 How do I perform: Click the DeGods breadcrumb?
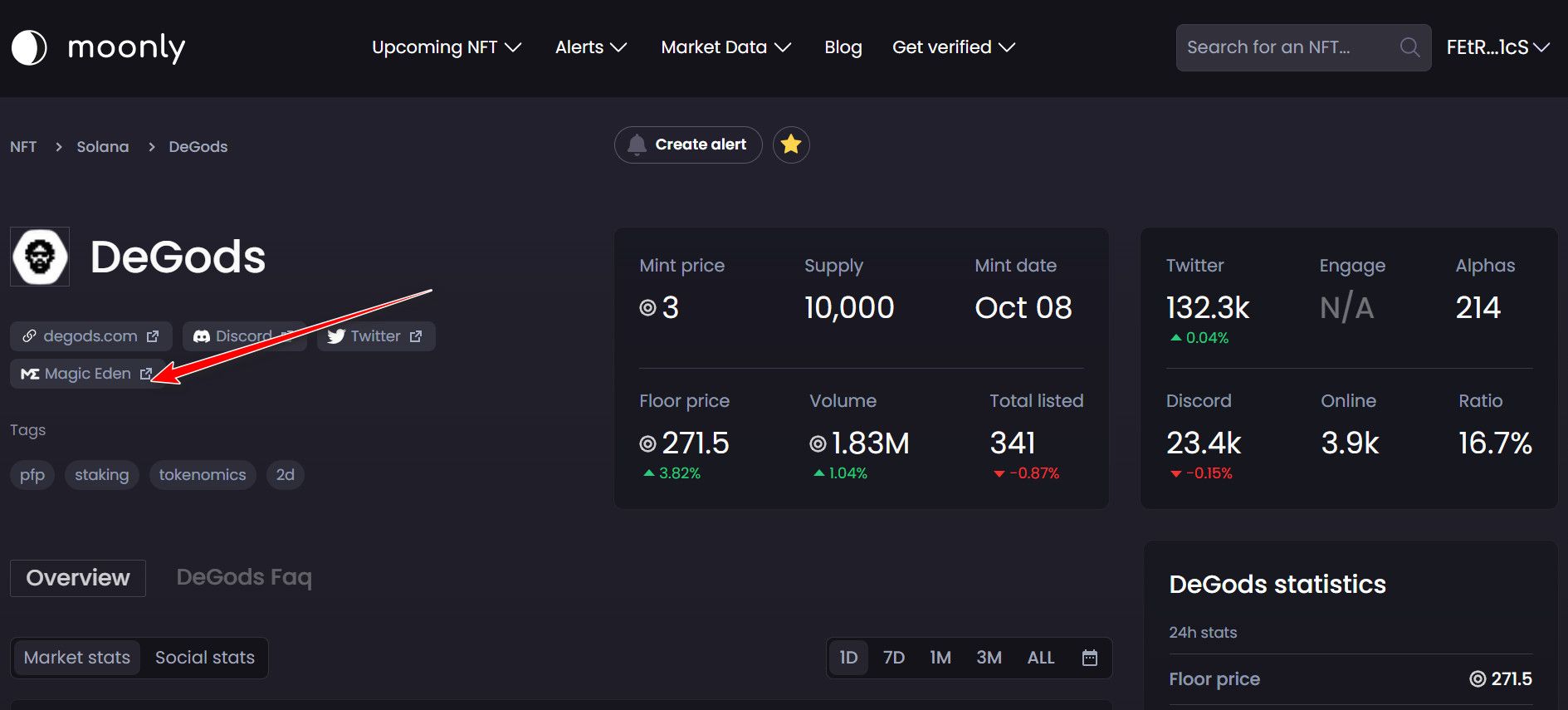coord(198,147)
